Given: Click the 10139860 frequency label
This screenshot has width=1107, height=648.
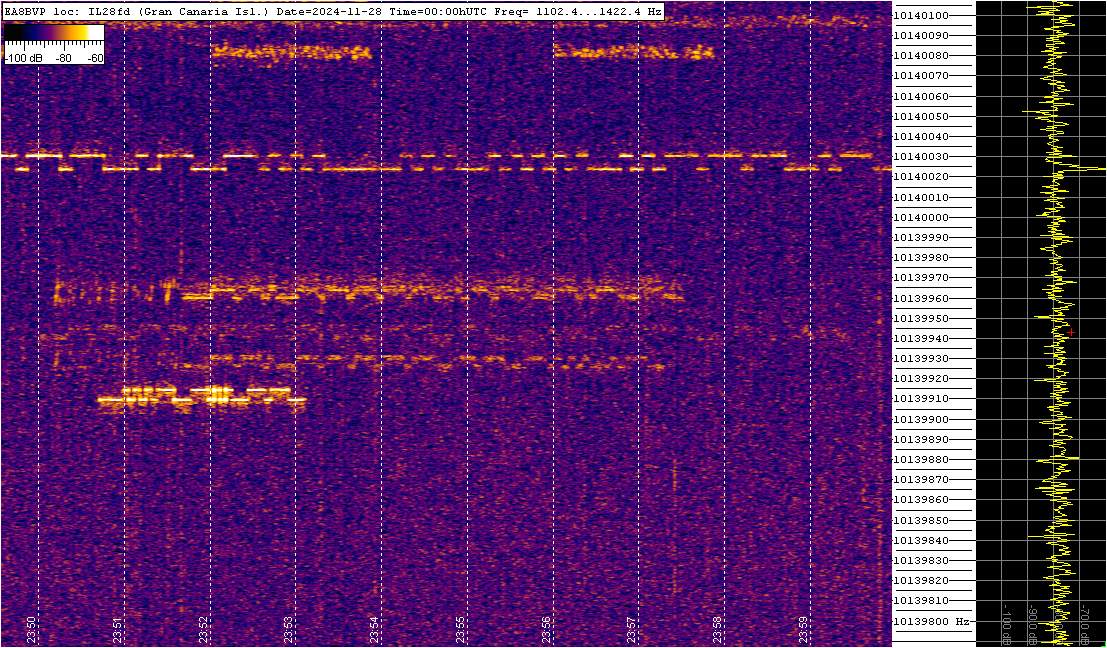Looking at the screenshot, I should coord(921,500).
